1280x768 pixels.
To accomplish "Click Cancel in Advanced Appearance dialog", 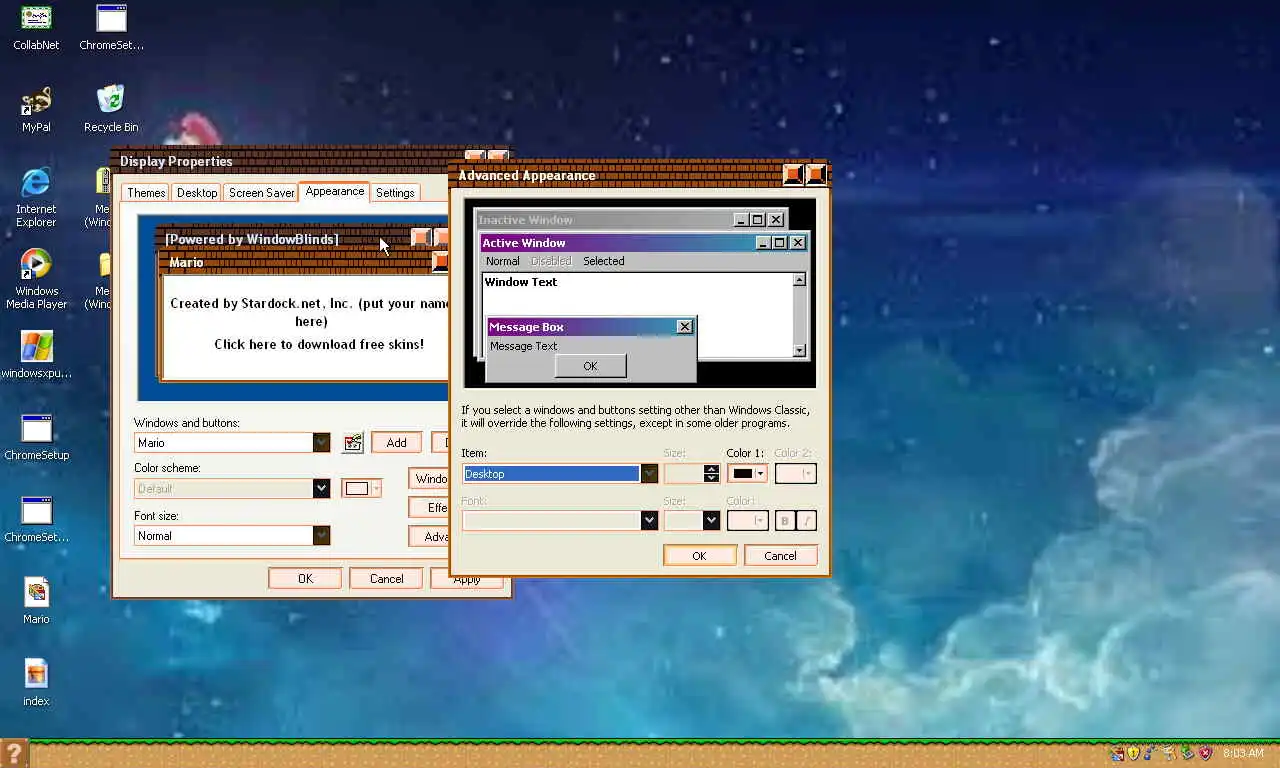I will click(x=780, y=556).
